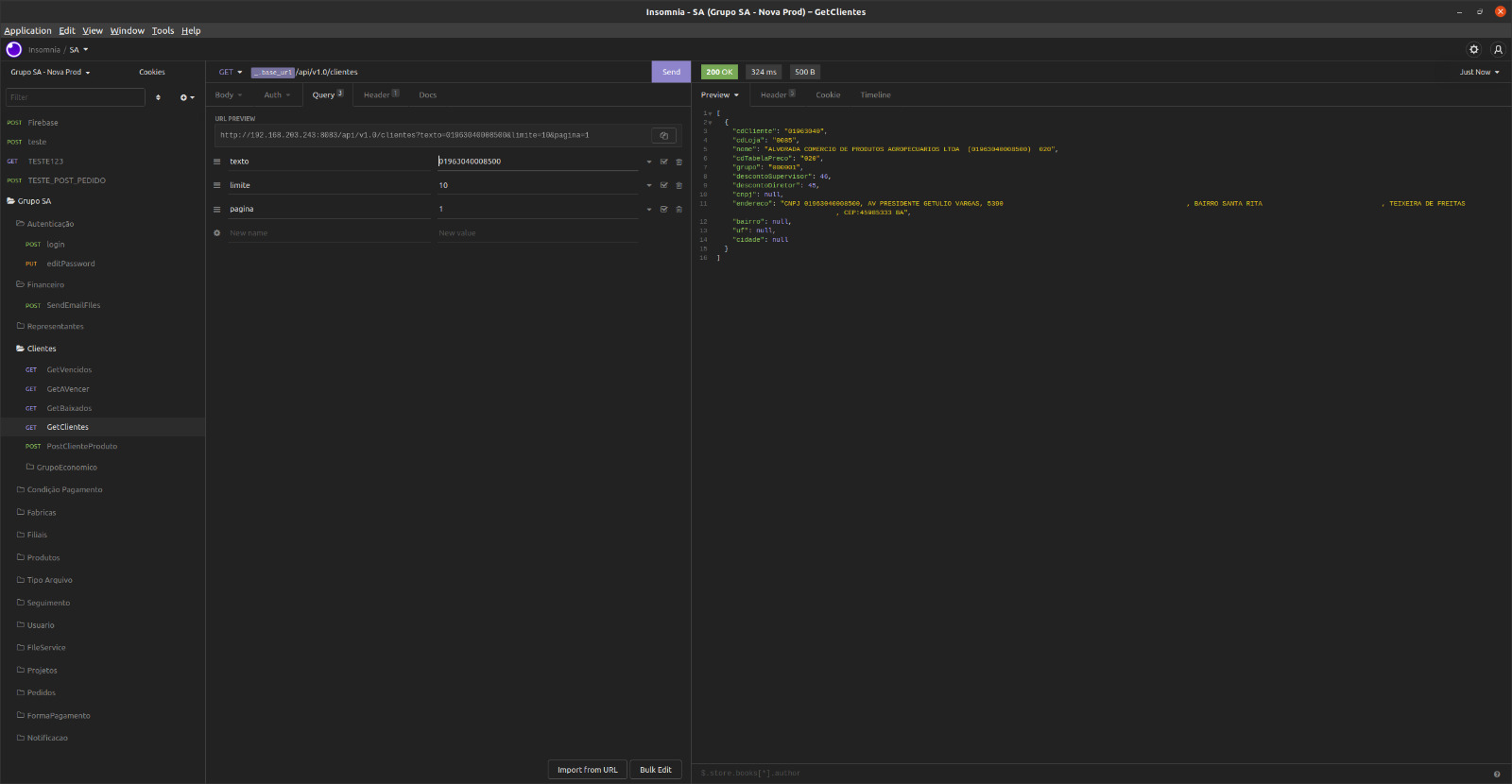This screenshot has height=784, width=1512.
Task: Click the sidebar sort order icon
Action: (x=158, y=97)
